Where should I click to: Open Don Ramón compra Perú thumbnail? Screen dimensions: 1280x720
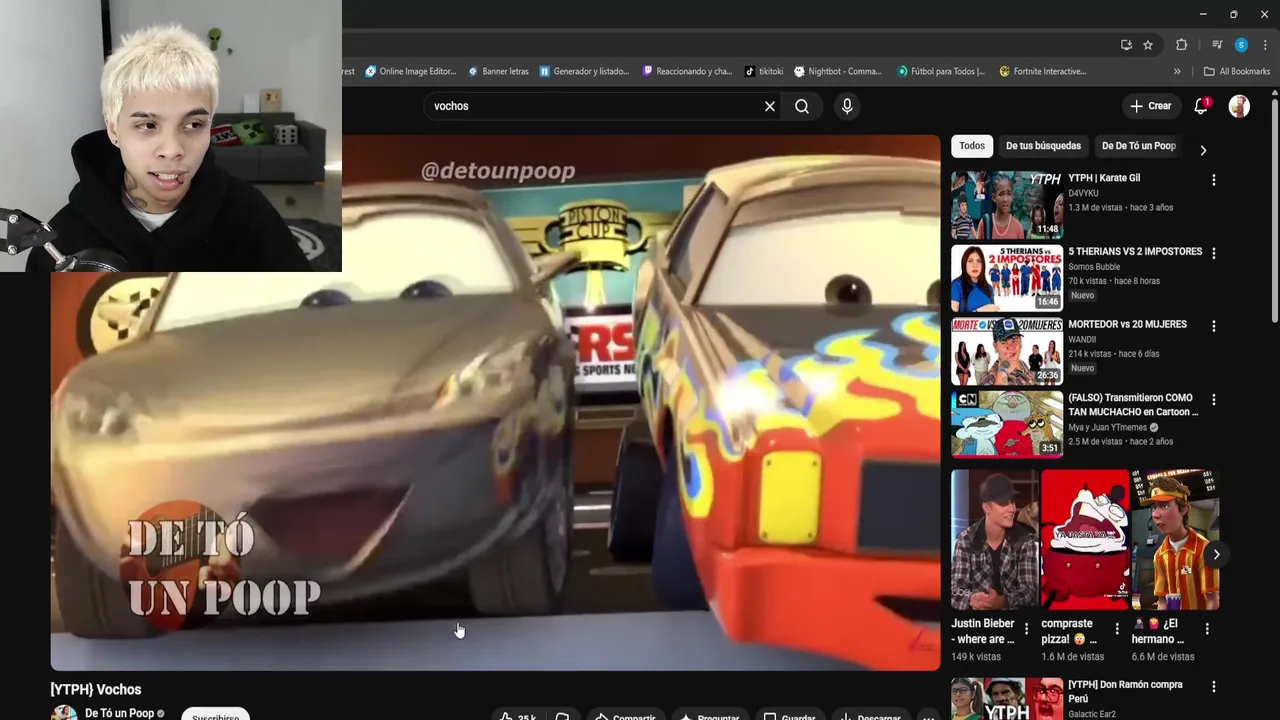tap(1007, 699)
